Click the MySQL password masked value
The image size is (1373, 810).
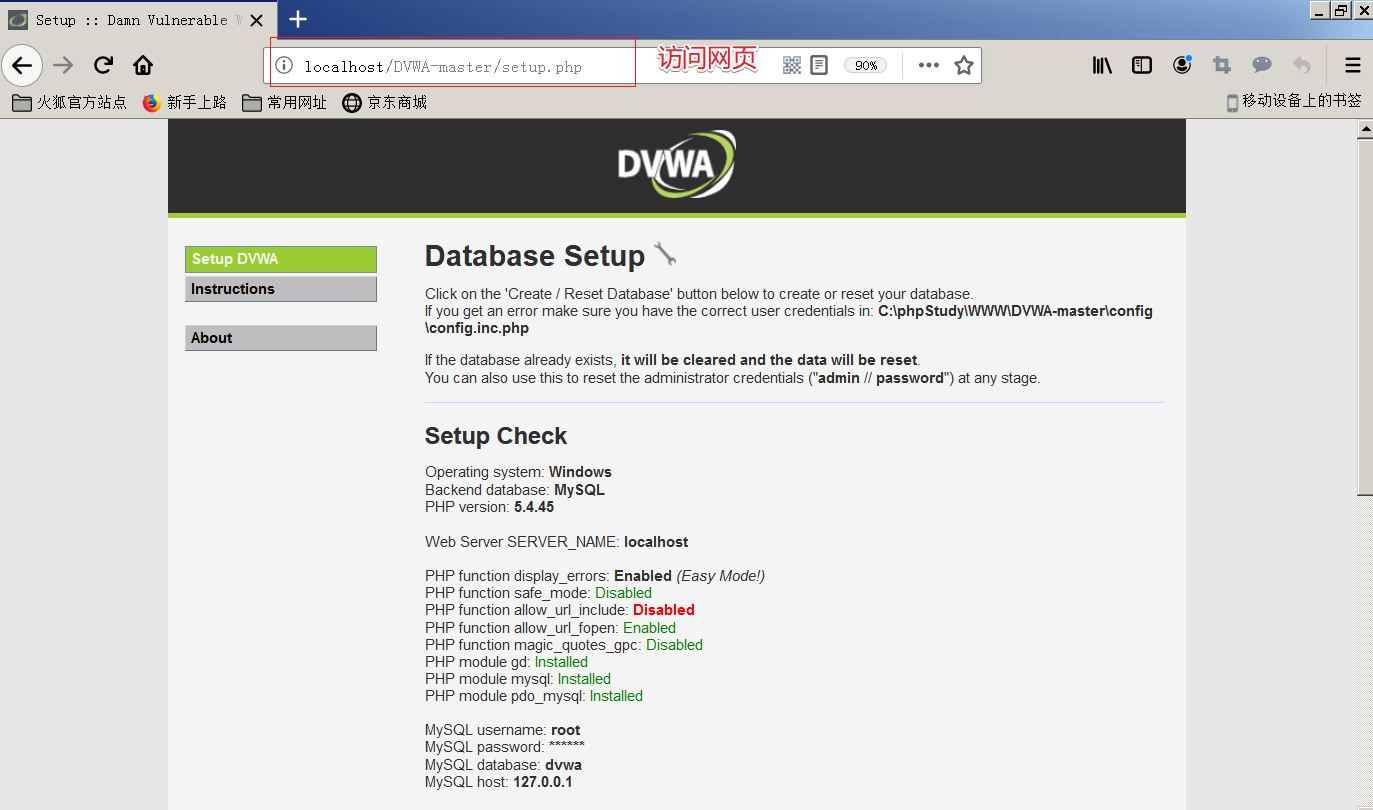coord(567,747)
